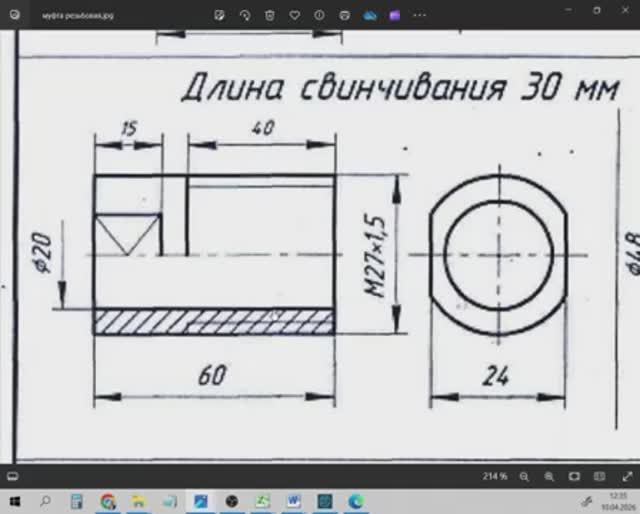The width and height of the screenshot is (640, 514).
Task: Click the dimension 60 on the drawing
Action: 212,375
